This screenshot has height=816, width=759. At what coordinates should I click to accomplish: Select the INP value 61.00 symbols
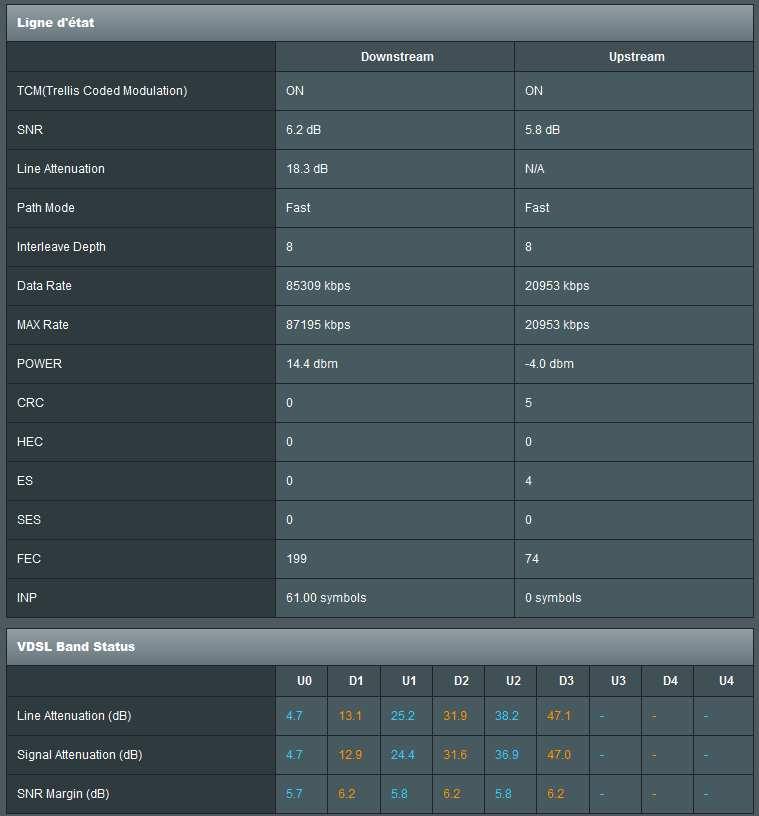click(326, 597)
